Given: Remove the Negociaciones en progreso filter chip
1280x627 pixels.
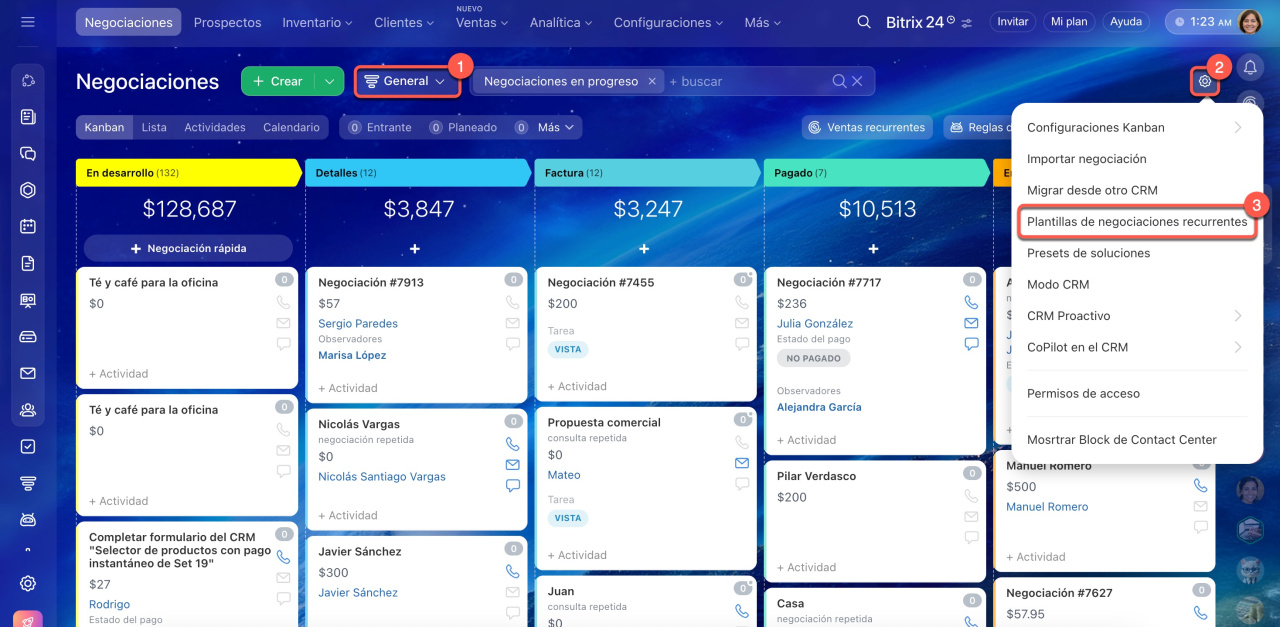Looking at the screenshot, I should [x=652, y=81].
